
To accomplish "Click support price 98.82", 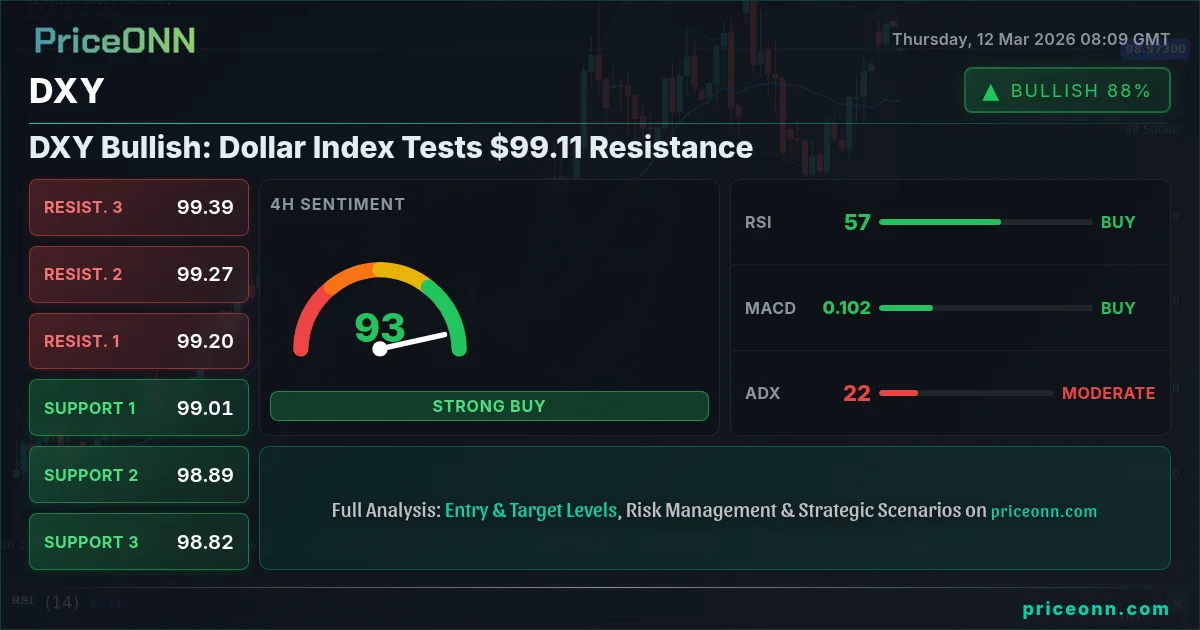I will (205, 542).
